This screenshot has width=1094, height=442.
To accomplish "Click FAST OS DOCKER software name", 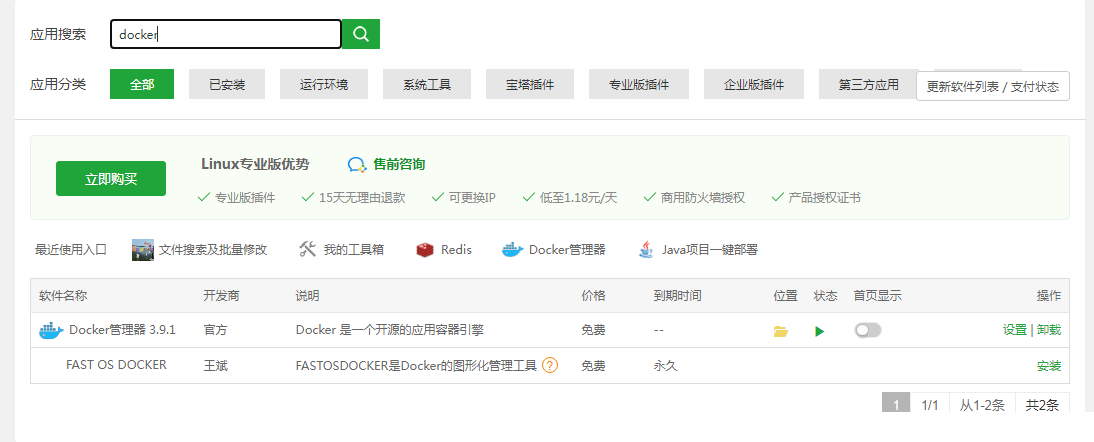I will pyautogui.click(x=117, y=365).
